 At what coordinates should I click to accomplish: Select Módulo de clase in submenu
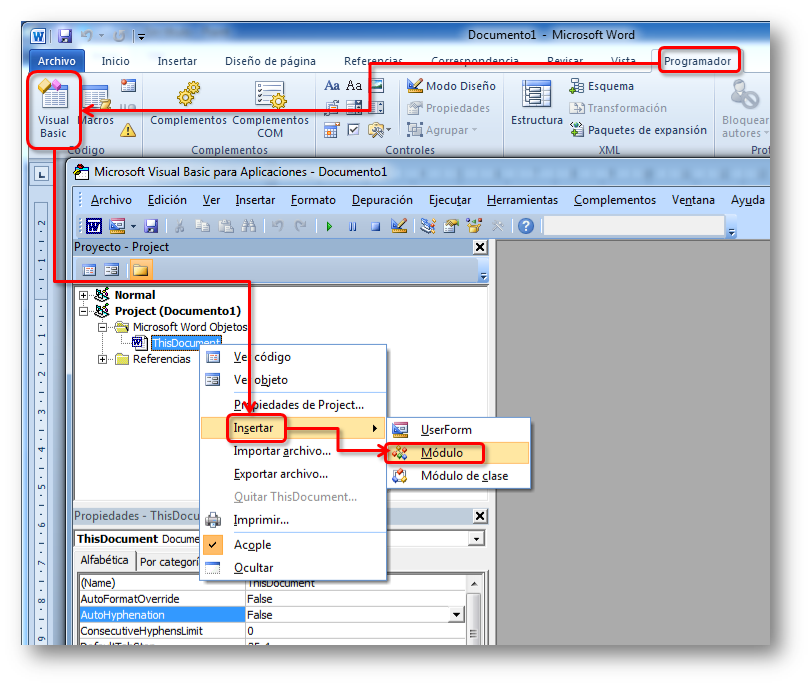click(x=459, y=476)
